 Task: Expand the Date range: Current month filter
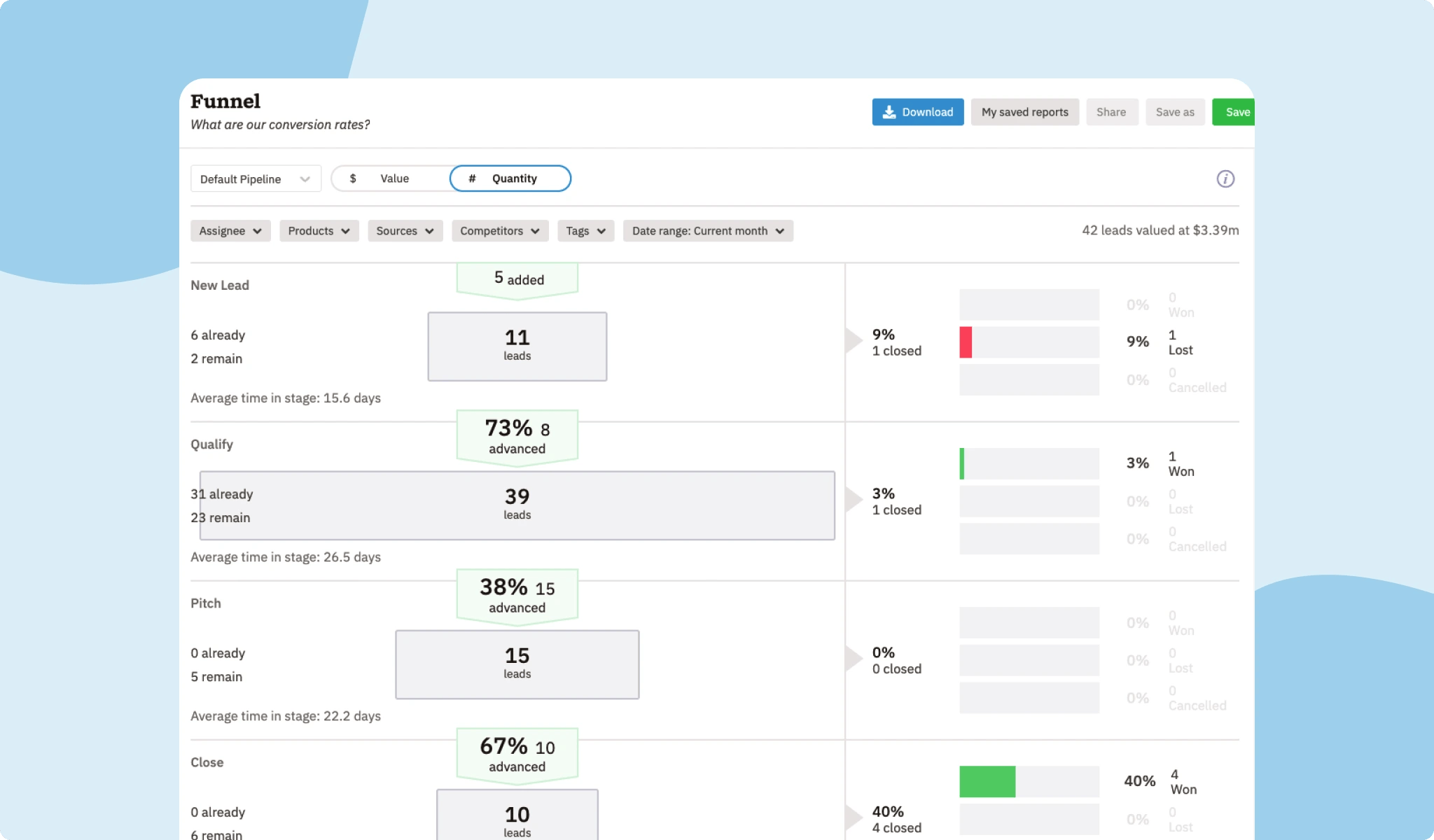pos(707,230)
